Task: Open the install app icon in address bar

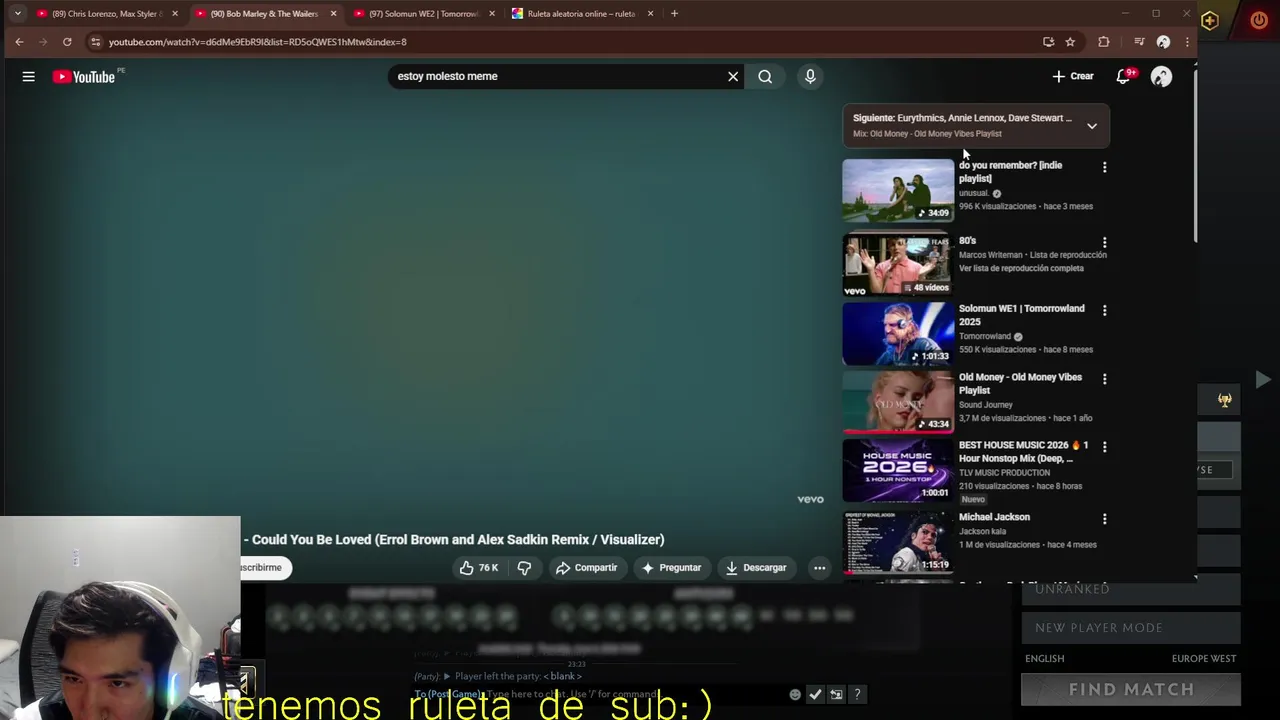Action: (1048, 42)
